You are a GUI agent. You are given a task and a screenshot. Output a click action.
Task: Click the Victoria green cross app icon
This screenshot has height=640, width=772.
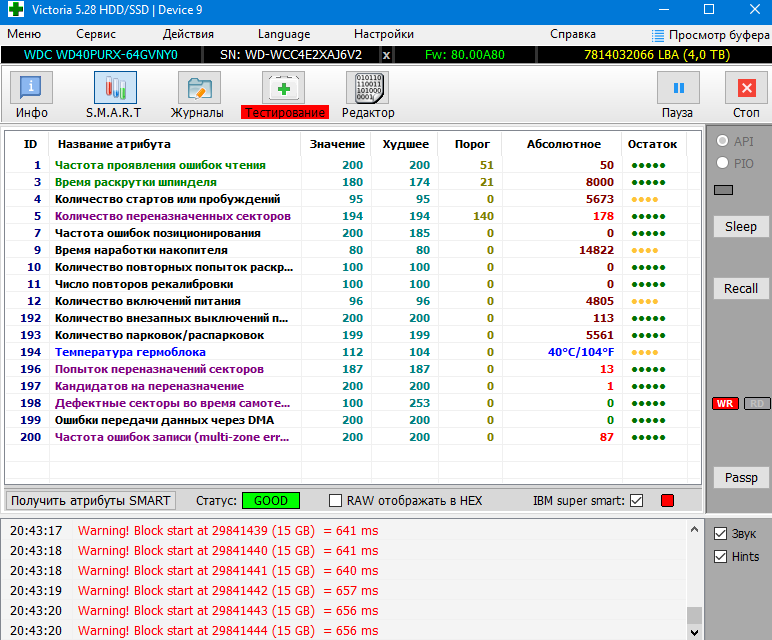(16, 10)
